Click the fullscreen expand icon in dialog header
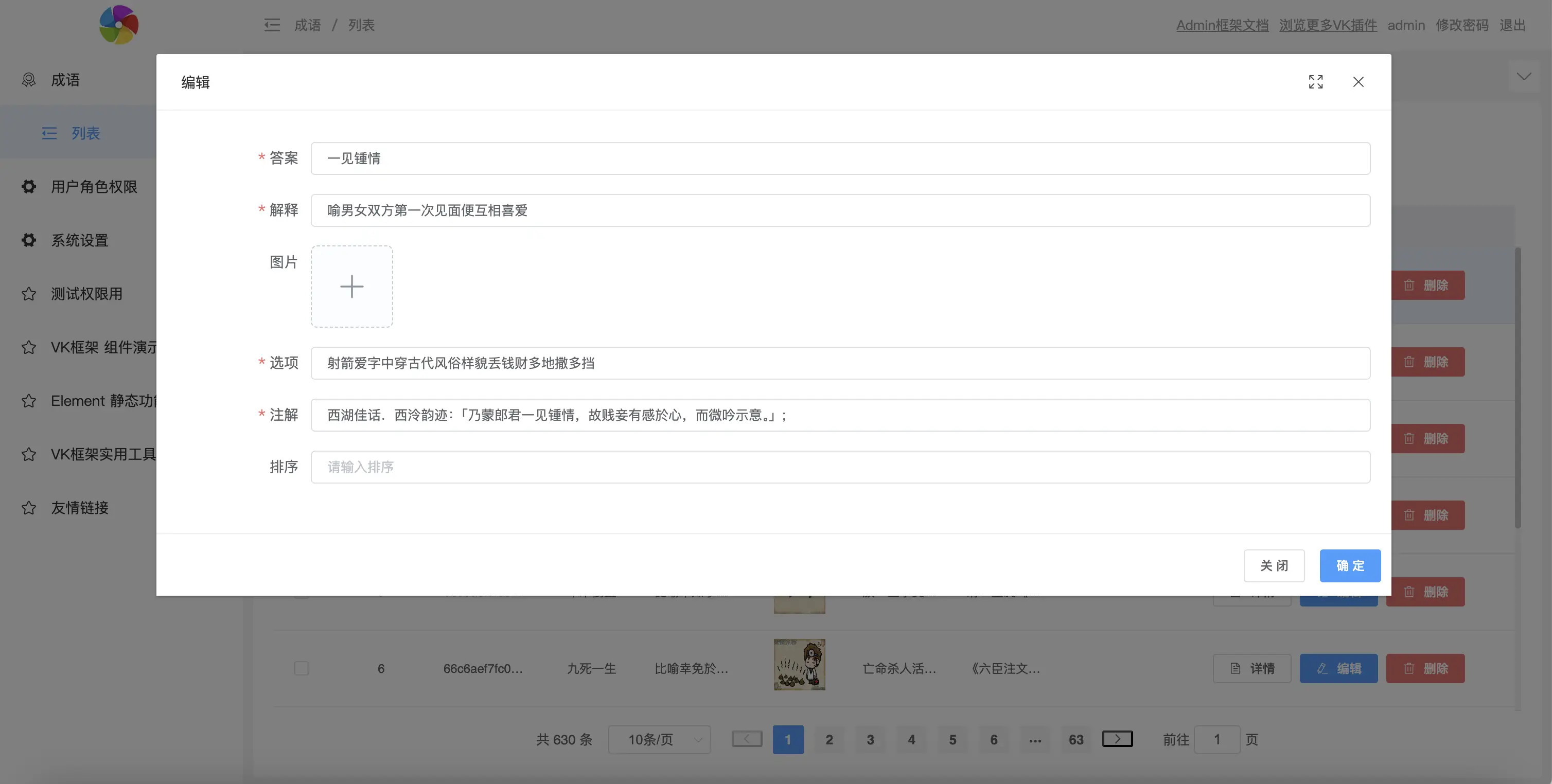This screenshot has height=784, width=1552. pyautogui.click(x=1315, y=82)
